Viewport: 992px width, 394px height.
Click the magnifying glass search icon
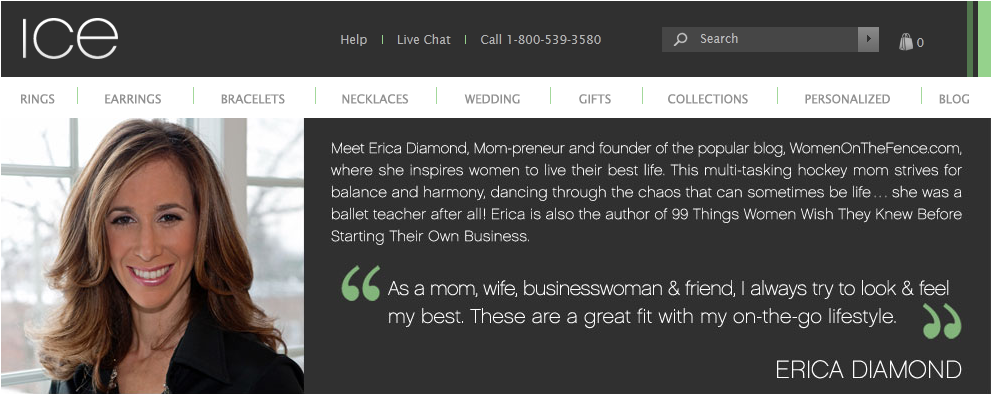(681, 39)
